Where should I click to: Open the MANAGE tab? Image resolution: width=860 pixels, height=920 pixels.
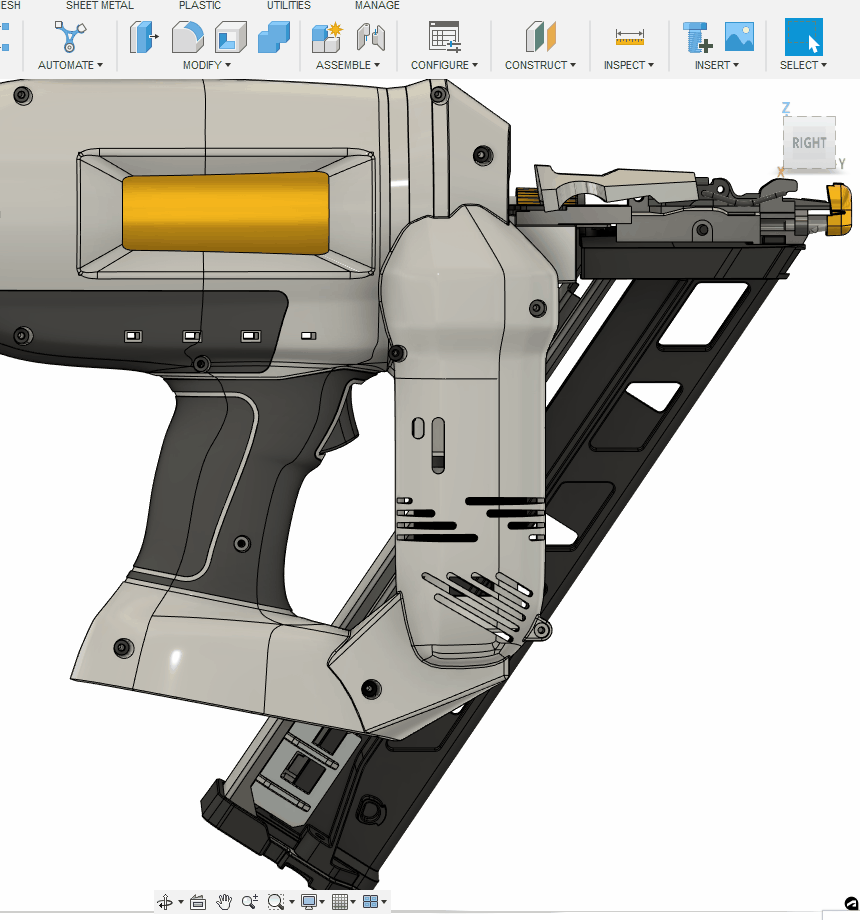(377, 5)
